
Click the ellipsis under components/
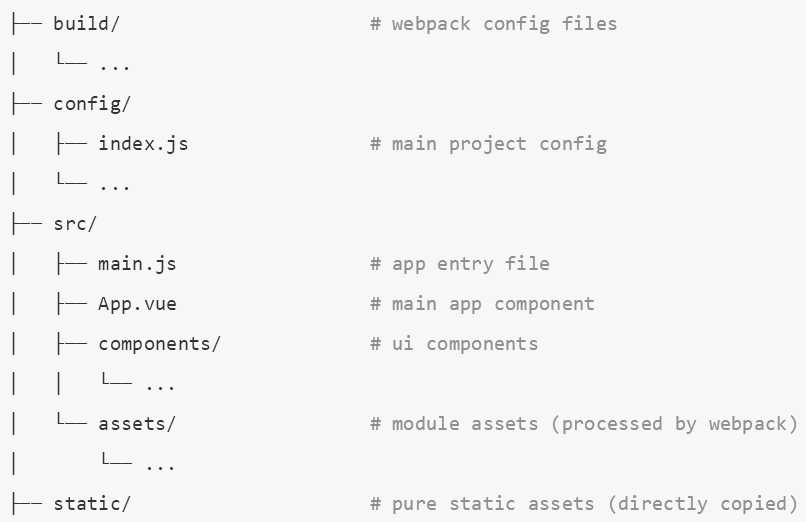point(160,386)
